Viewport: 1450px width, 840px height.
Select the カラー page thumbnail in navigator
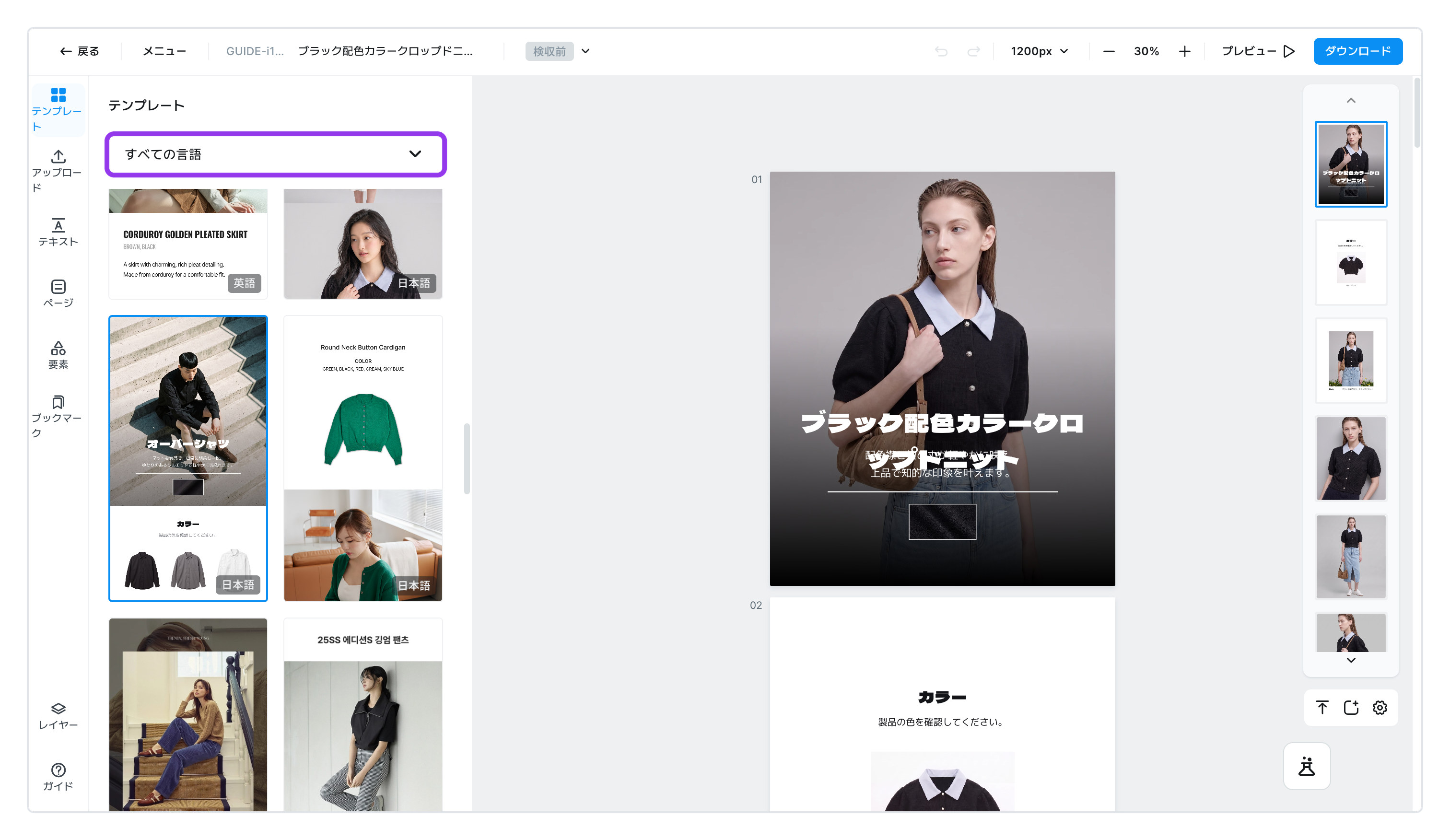(1350, 262)
